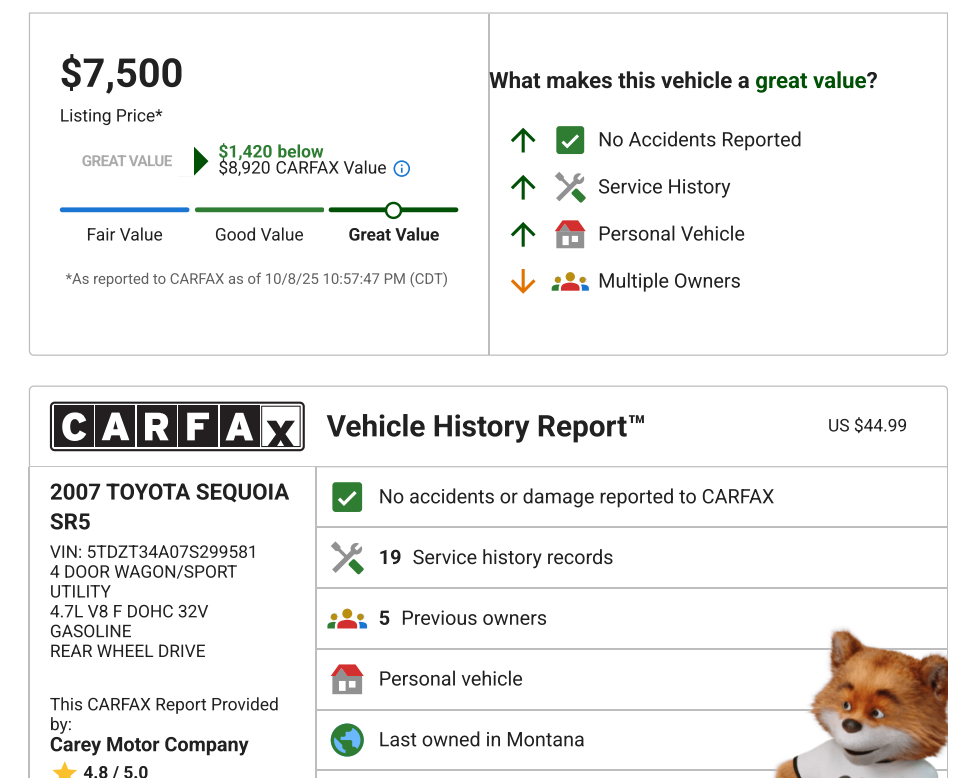Viewport: 972px width, 778px height.
Task: Click the green triangle beside $1,420 below
Action: [x=201, y=161]
